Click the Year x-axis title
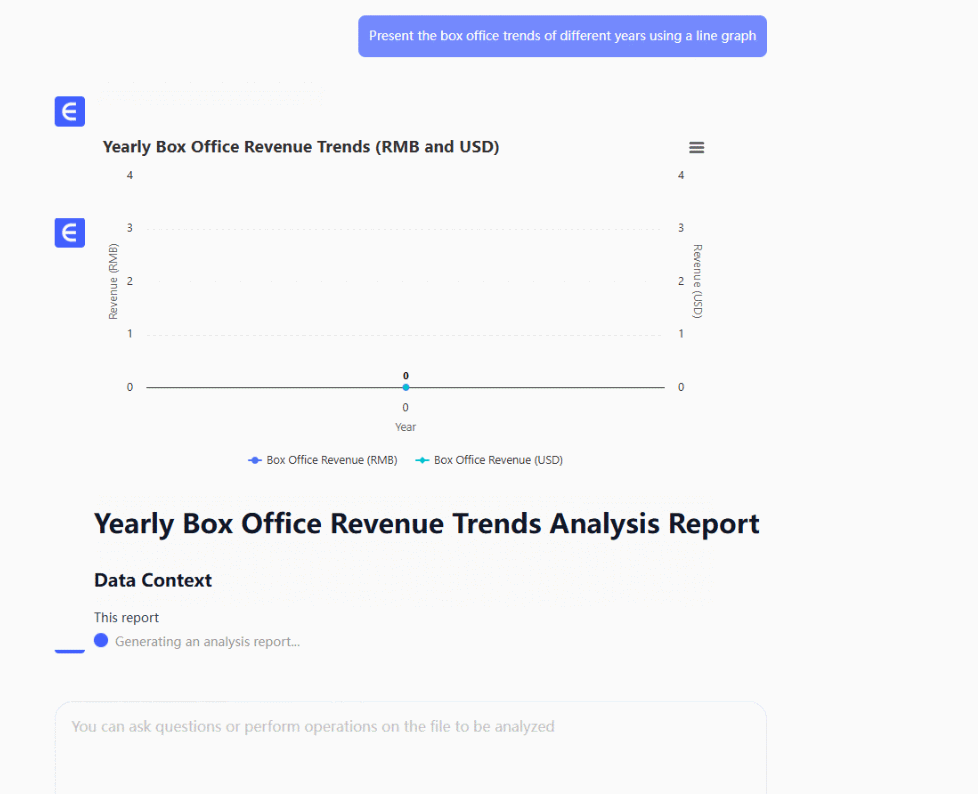The image size is (978, 794). coord(405,427)
